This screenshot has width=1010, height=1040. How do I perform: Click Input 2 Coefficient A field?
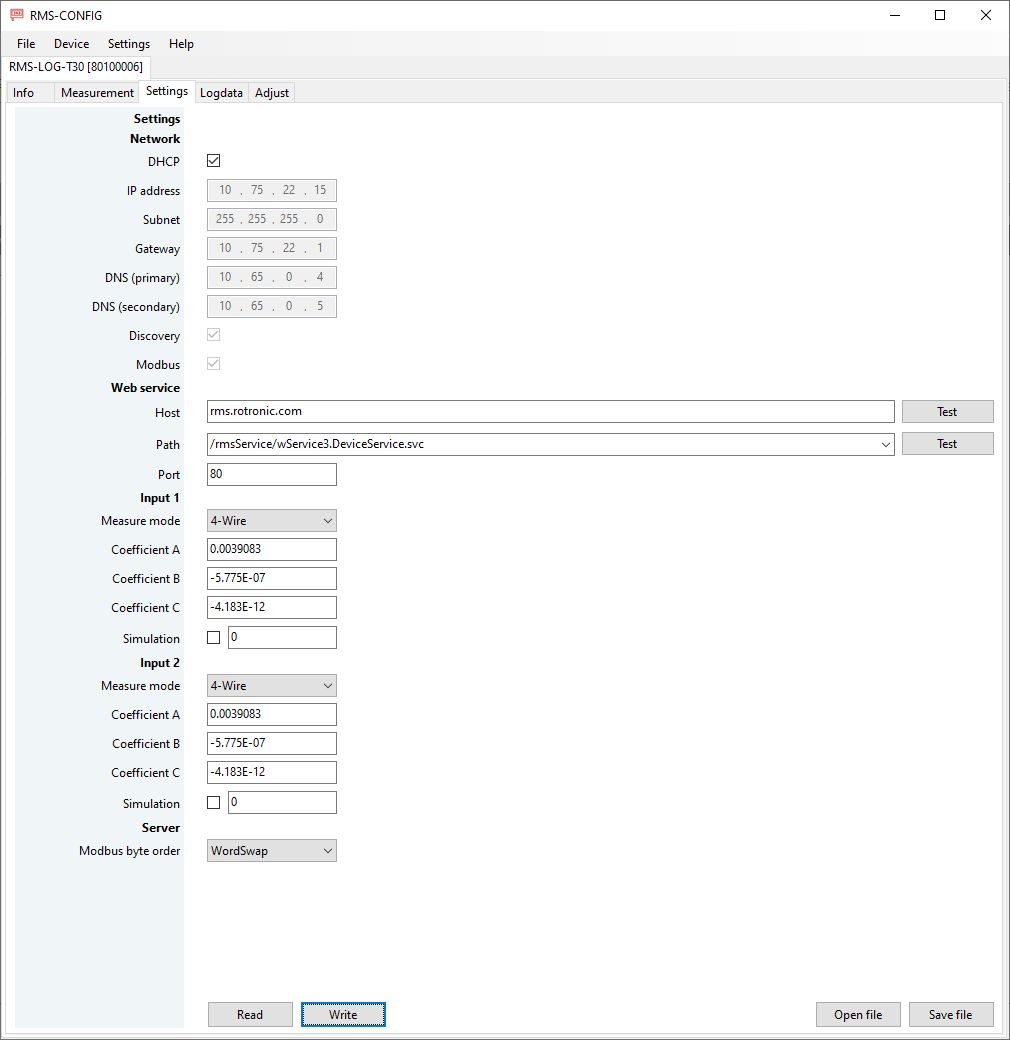point(272,714)
